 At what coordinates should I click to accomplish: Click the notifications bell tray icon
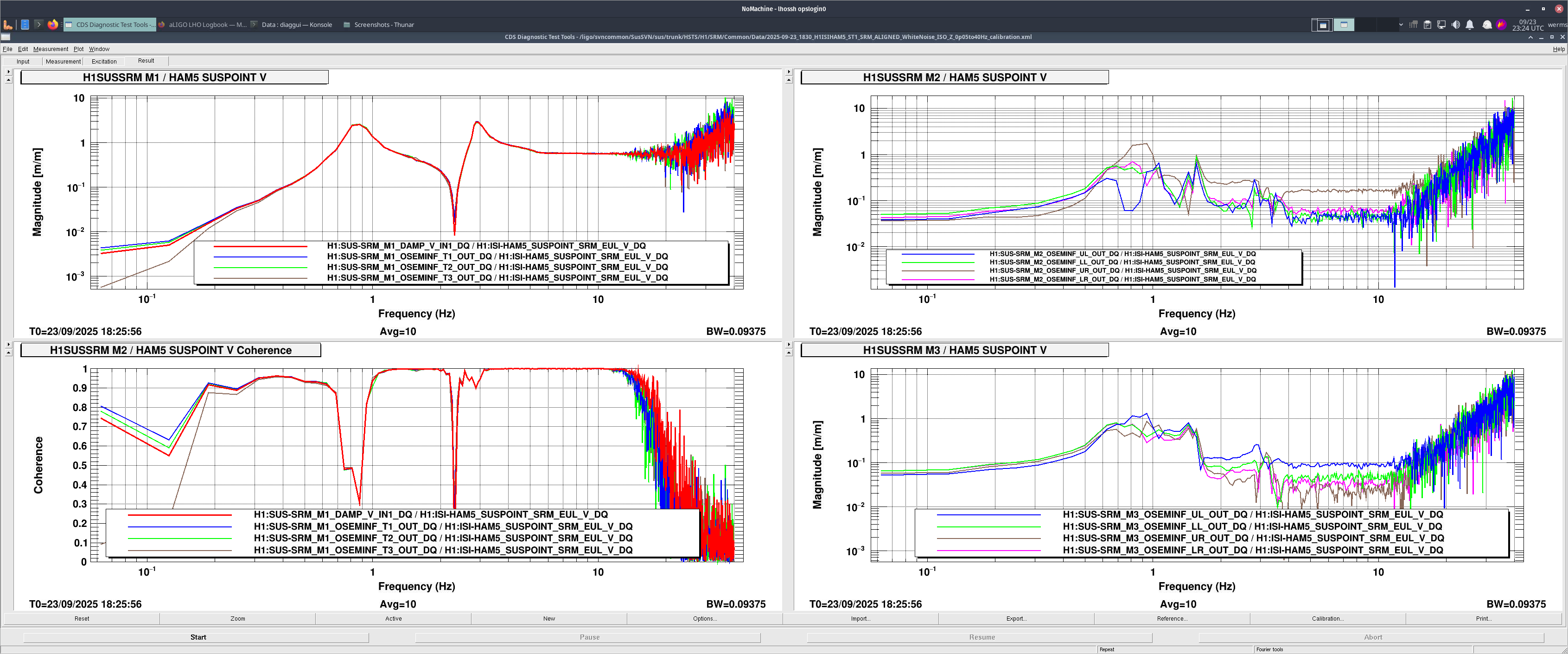[1469, 25]
